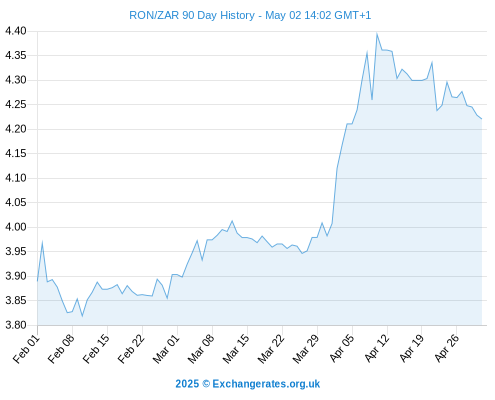495x400 pixels.
Task: Select the Feb 22 date label
Action: point(131,349)
